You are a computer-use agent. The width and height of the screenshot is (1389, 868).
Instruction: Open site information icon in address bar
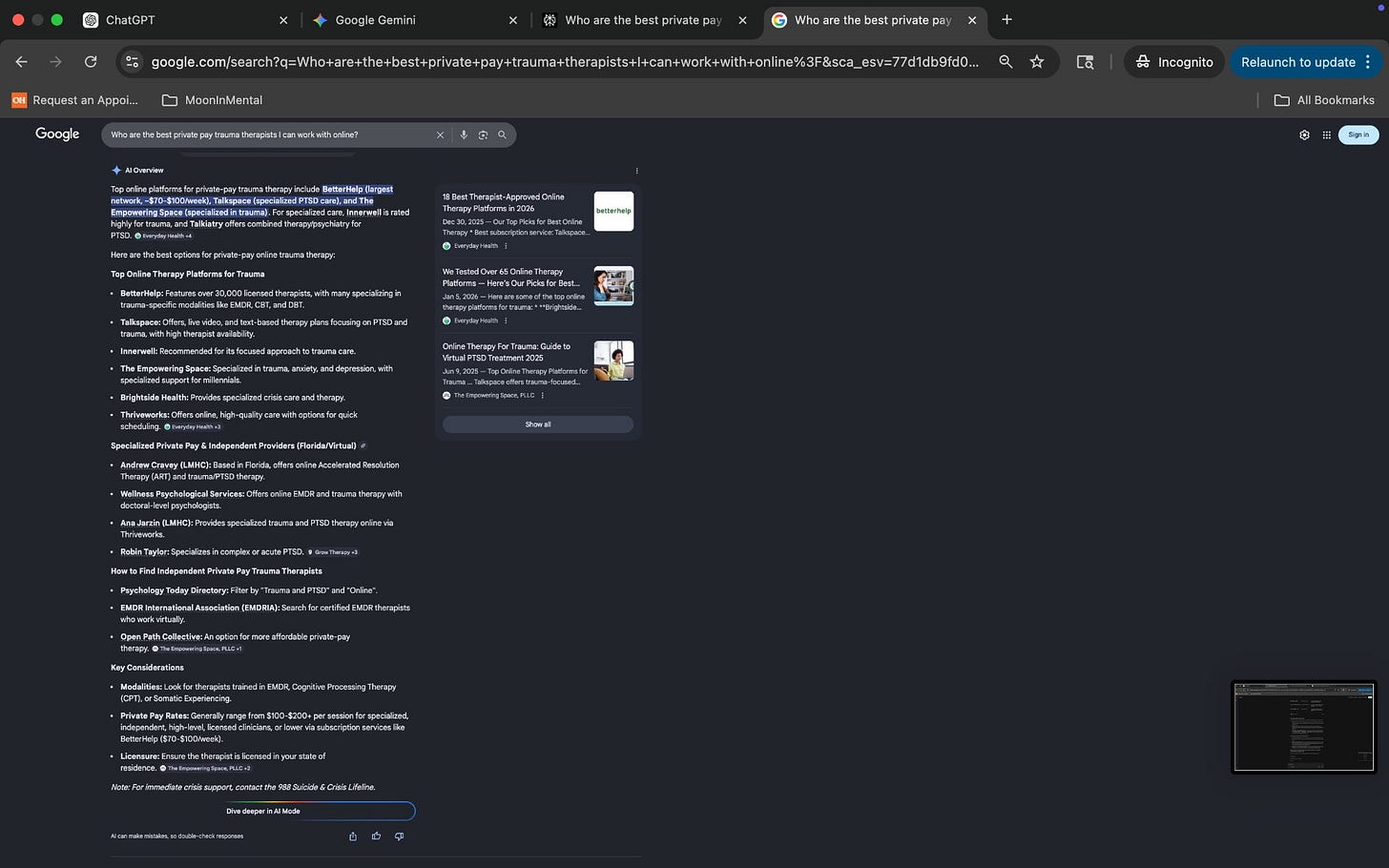133,62
